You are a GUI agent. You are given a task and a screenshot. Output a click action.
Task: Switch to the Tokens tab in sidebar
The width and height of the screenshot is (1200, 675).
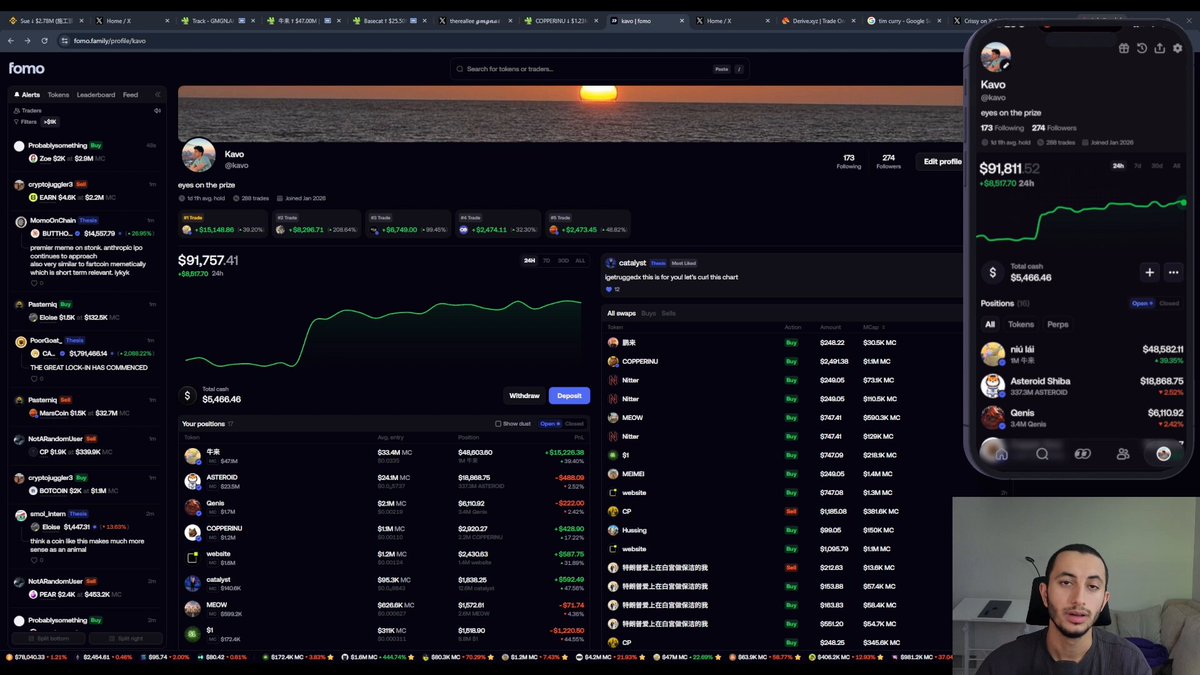pyautogui.click(x=58, y=95)
